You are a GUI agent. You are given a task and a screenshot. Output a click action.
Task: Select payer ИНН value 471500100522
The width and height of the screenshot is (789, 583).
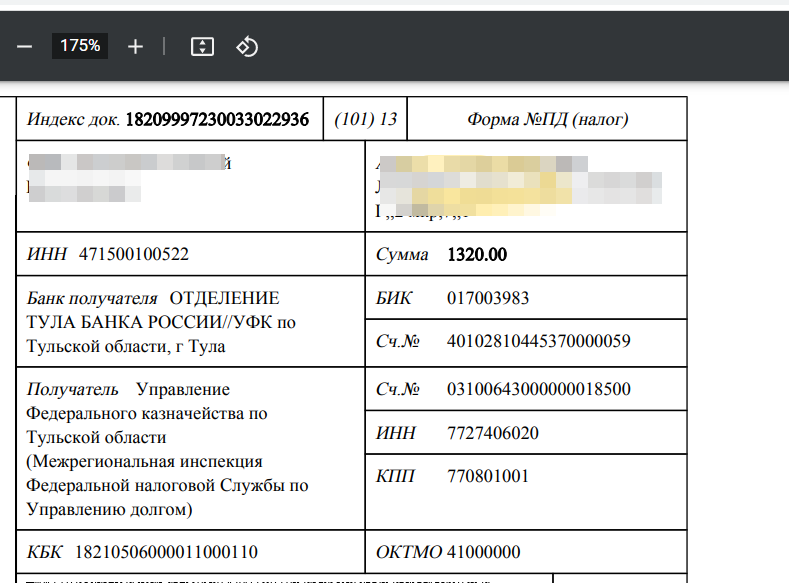pos(133,255)
